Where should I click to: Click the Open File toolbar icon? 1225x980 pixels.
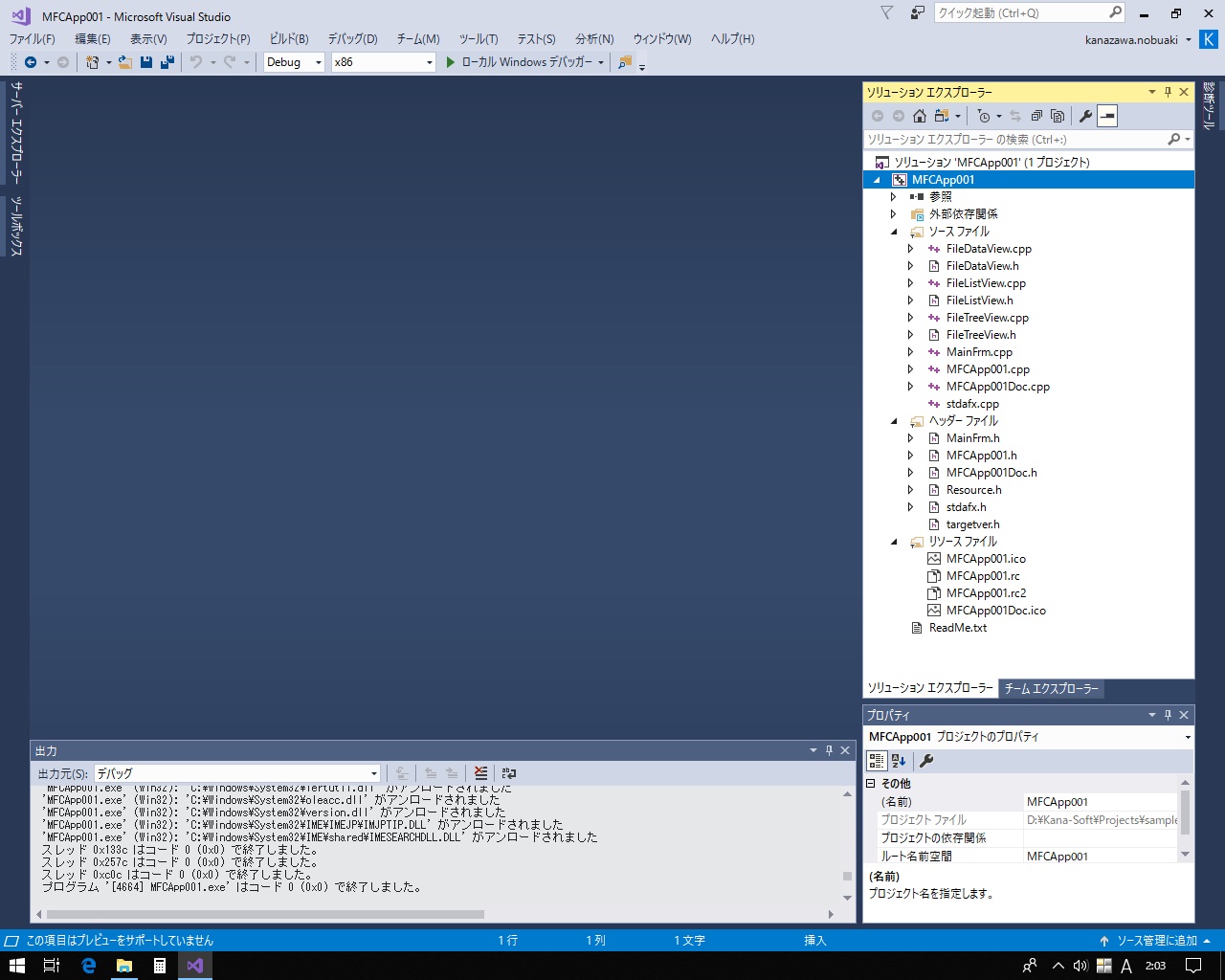tap(124, 62)
